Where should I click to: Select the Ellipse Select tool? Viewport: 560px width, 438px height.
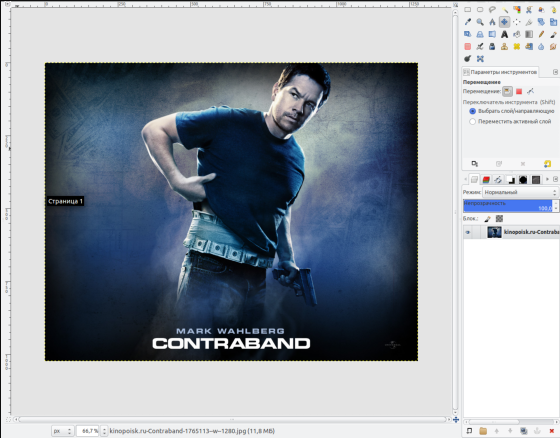(480, 10)
